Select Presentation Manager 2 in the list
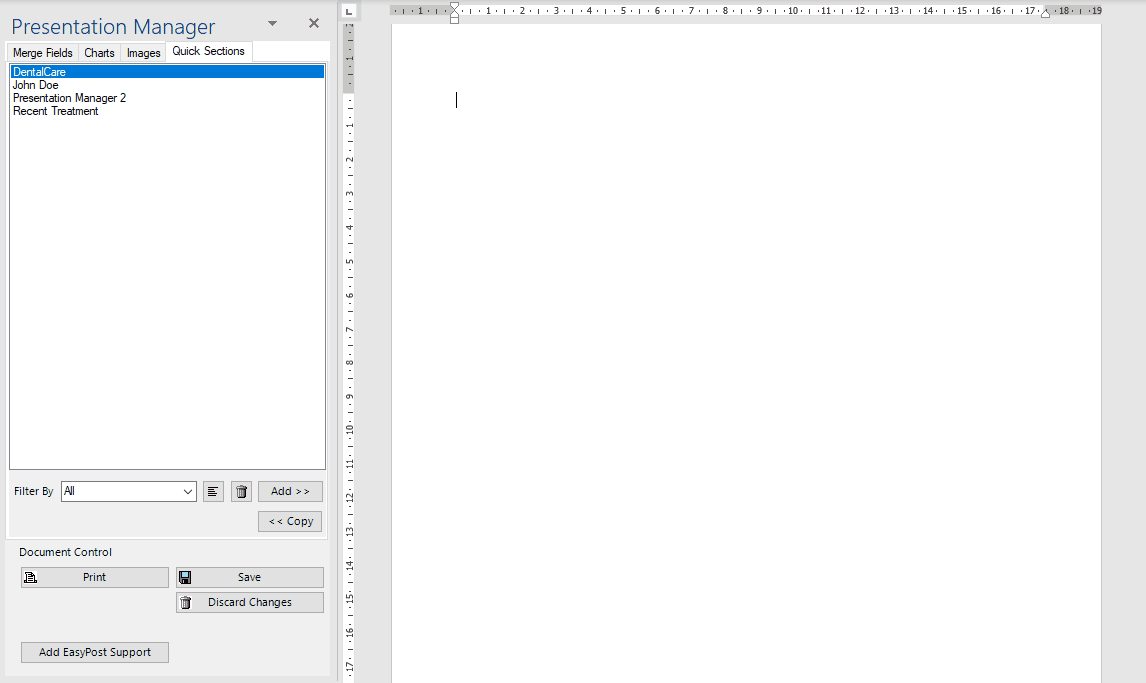1146x683 pixels. (x=69, y=98)
